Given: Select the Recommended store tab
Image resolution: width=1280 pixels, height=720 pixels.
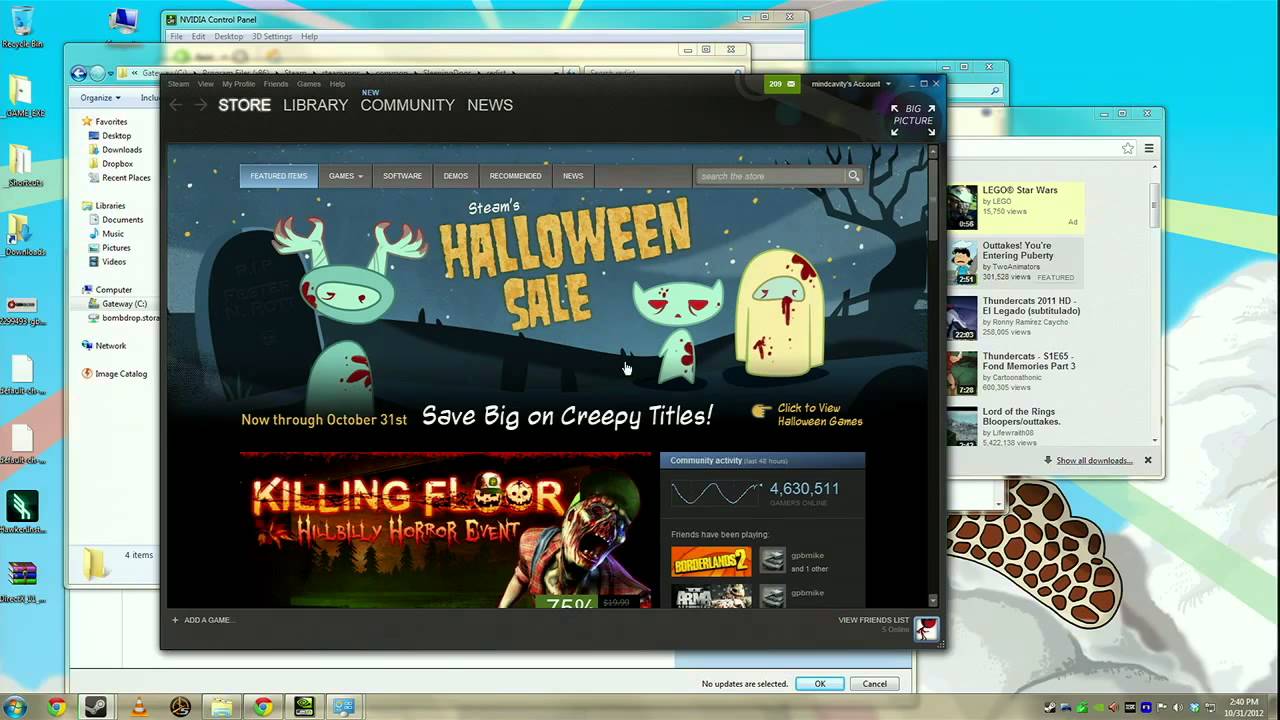Looking at the screenshot, I should click(x=515, y=176).
